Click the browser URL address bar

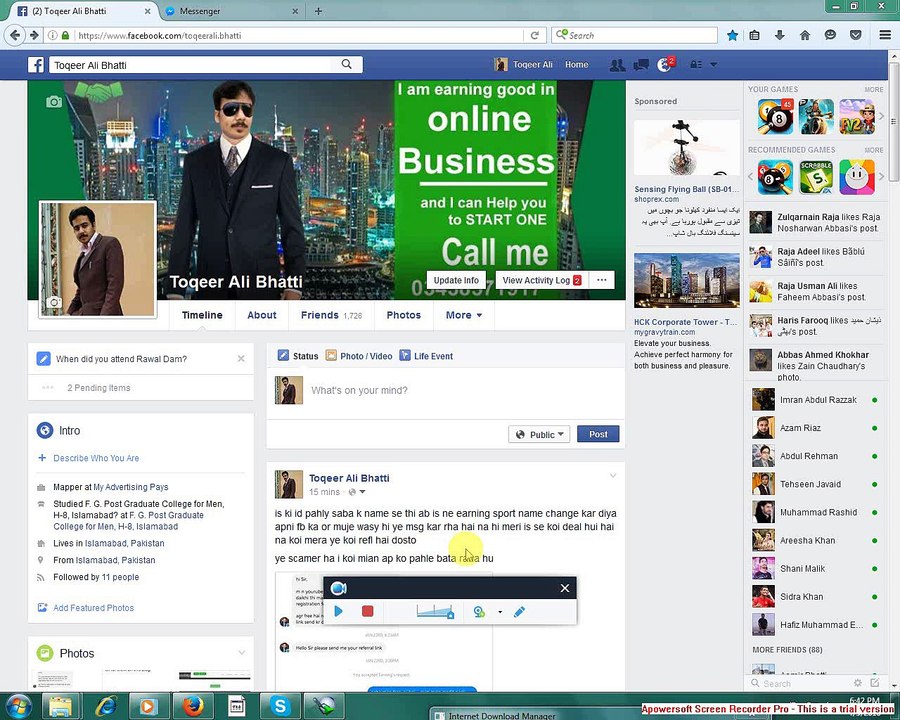tap(298, 35)
